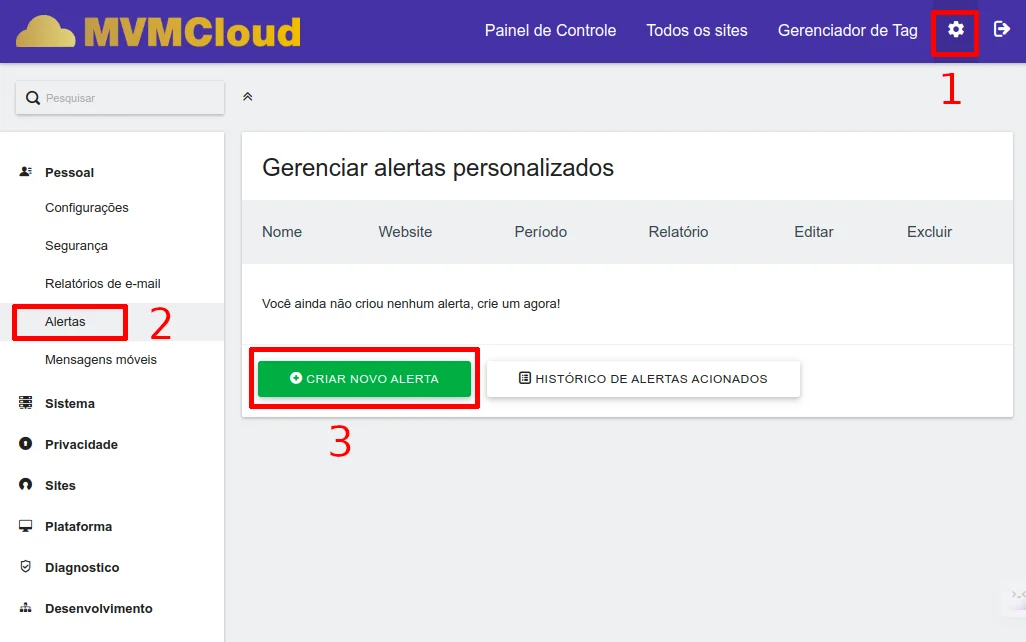Viewport: 1026px width, 642px height.
Task: Open Relatórios de e-mail page
Action: click(x=102, y=284)
